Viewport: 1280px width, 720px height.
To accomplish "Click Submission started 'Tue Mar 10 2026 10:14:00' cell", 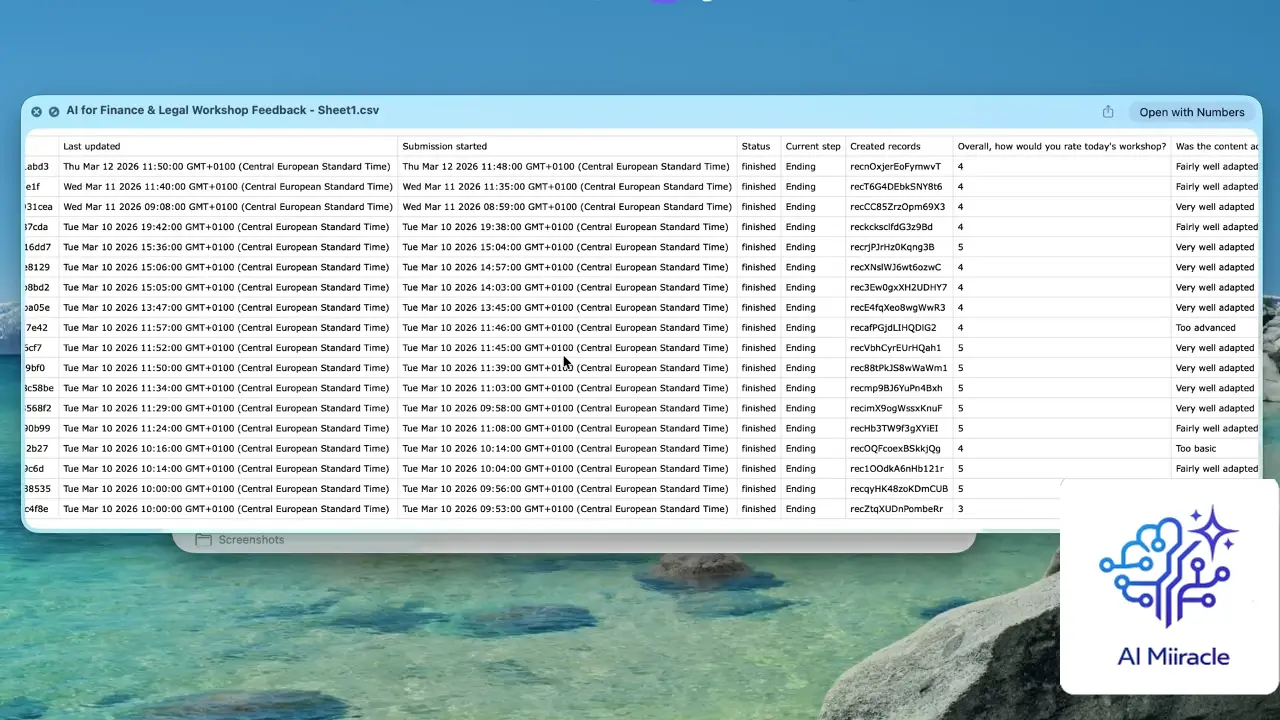I will tap(566, 448).
